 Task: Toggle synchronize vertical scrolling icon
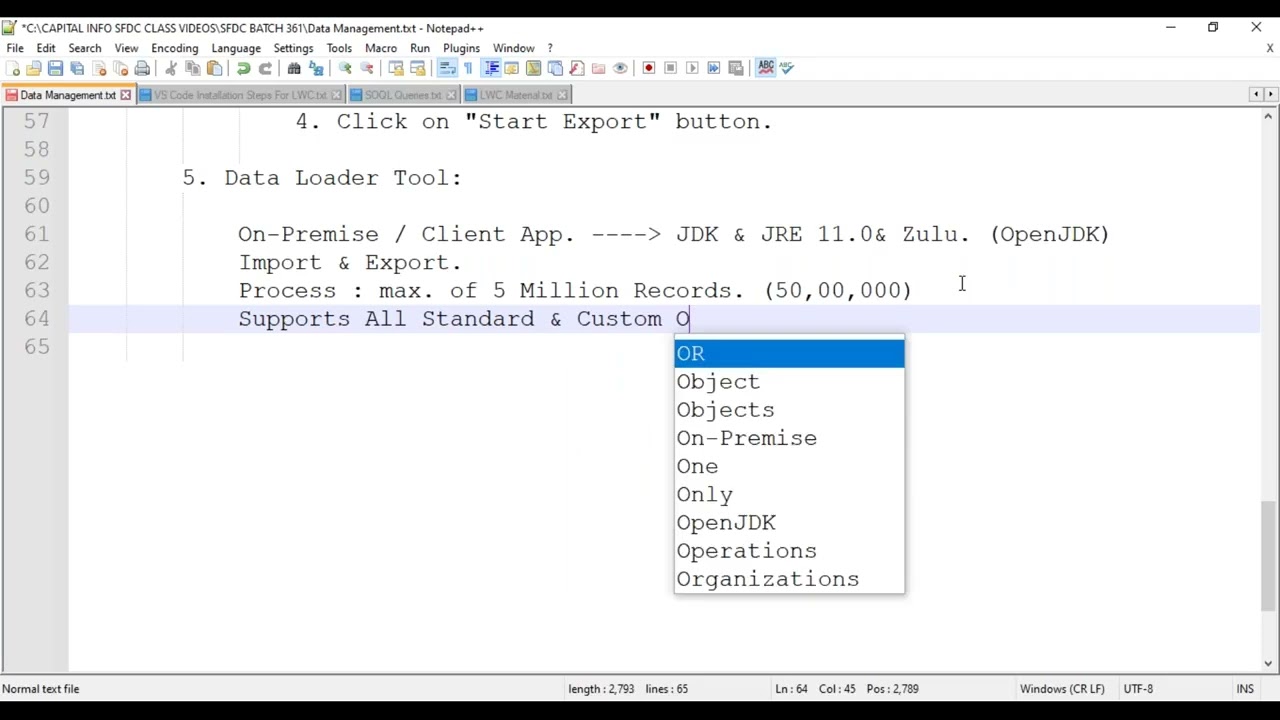(x=396, y=68)
